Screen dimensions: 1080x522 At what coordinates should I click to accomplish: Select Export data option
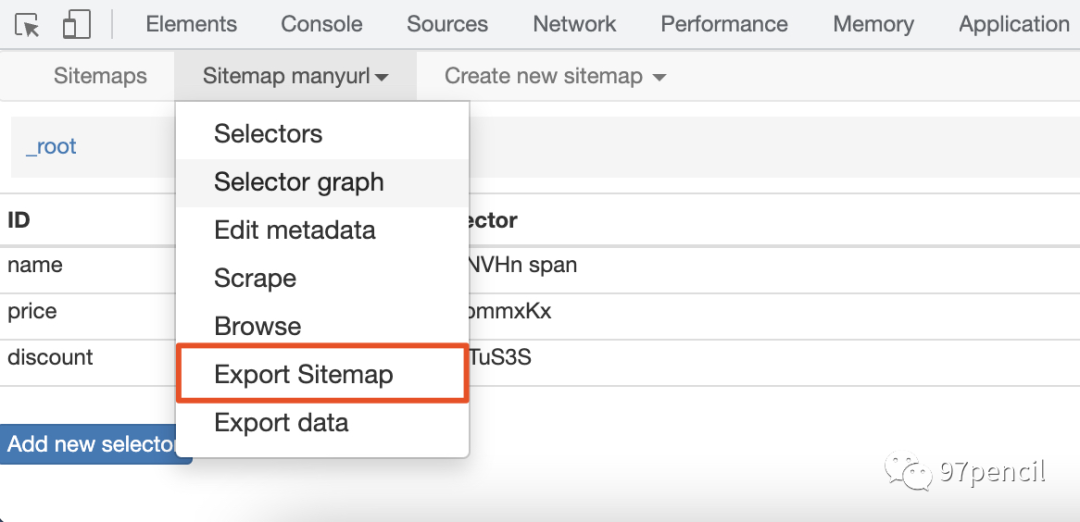[281, 422]
